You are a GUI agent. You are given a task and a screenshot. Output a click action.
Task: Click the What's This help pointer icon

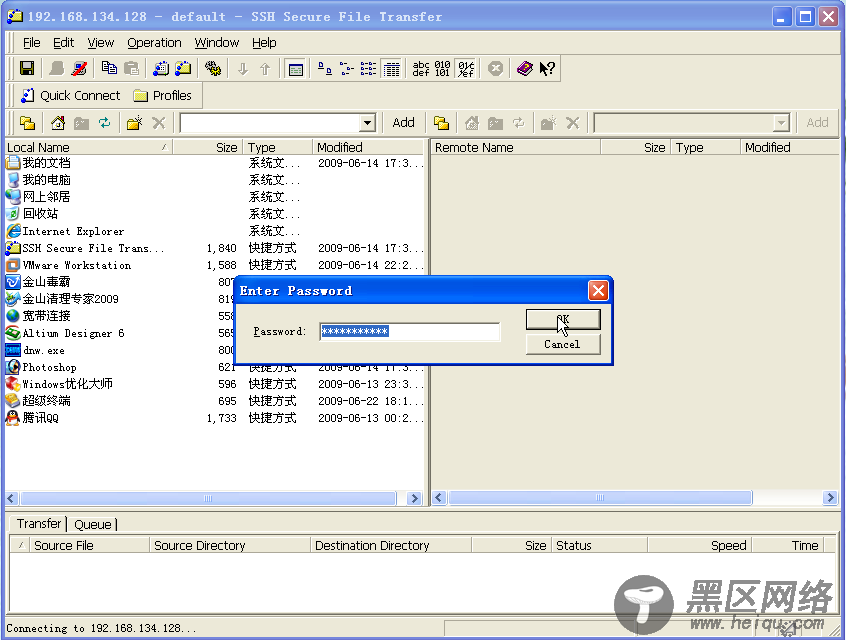coord(547,69)
